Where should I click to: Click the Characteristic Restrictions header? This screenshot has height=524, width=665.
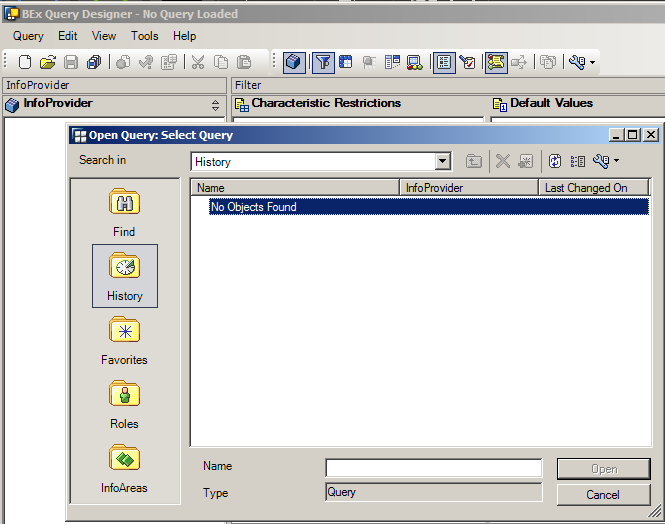tap(326, 103)
